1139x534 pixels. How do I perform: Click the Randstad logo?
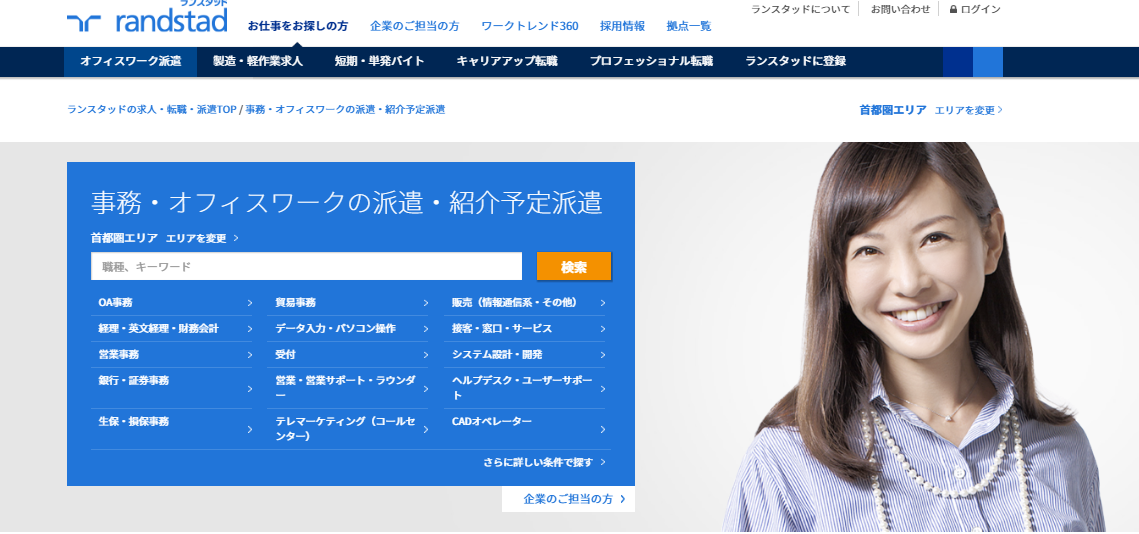[147, 18]
